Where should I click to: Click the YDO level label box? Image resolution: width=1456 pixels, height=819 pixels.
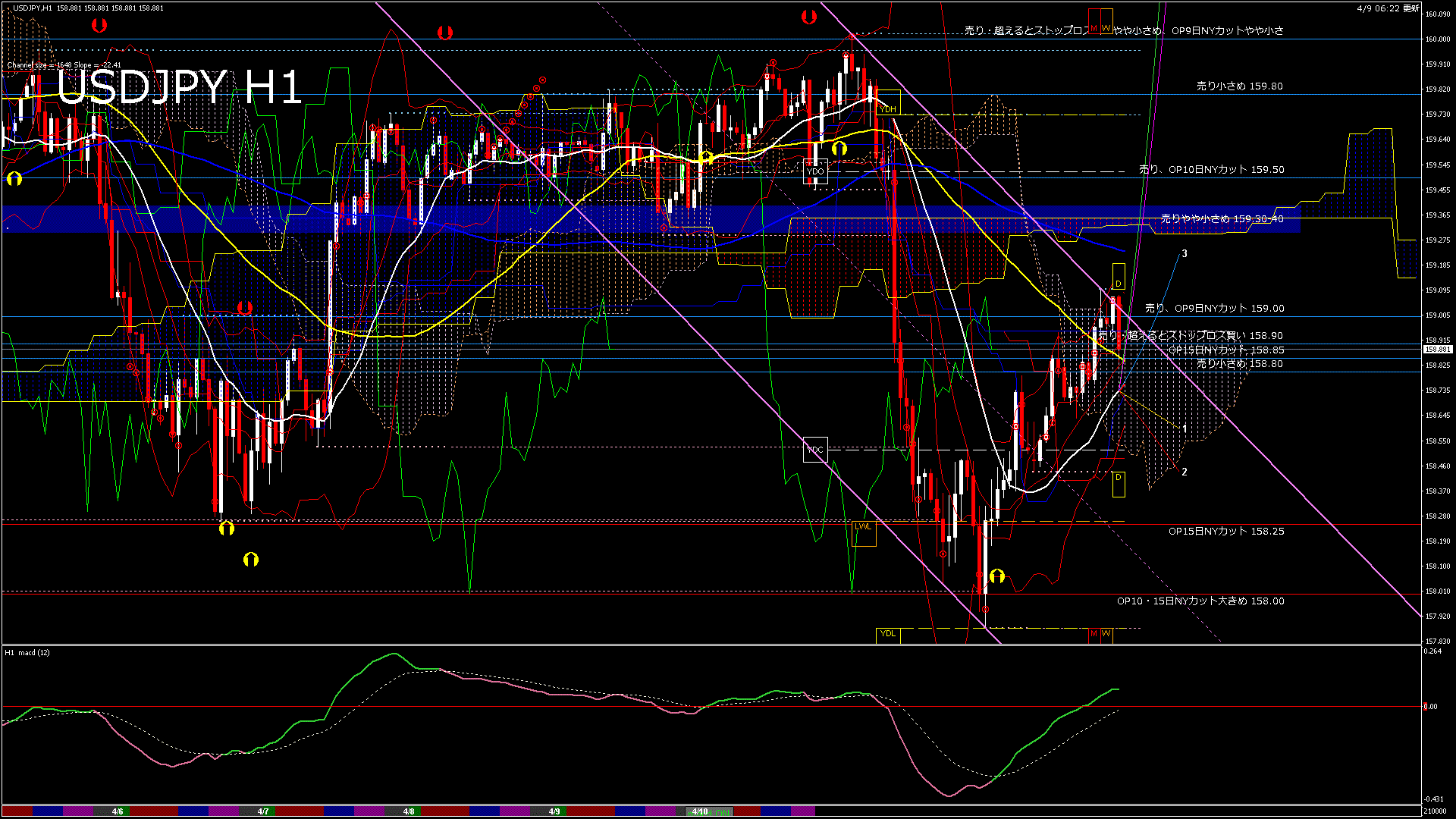[x=817, y=172]
